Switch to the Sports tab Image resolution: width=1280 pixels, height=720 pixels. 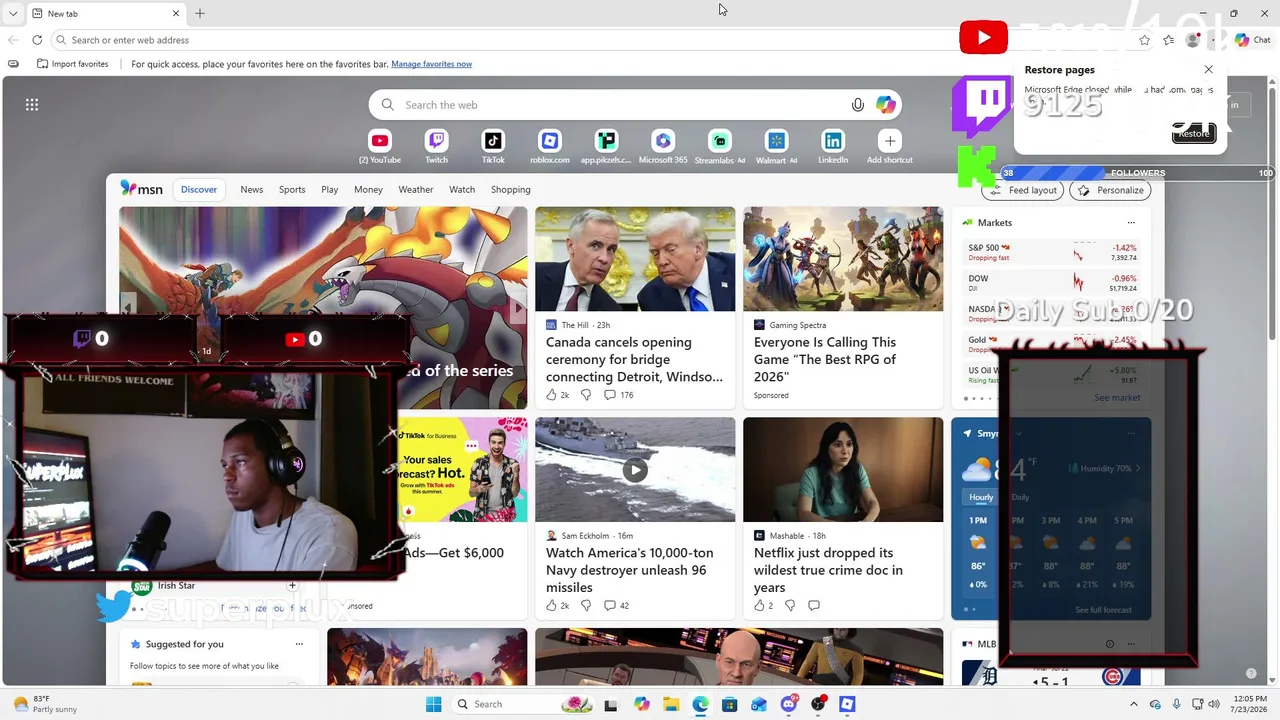292,189
